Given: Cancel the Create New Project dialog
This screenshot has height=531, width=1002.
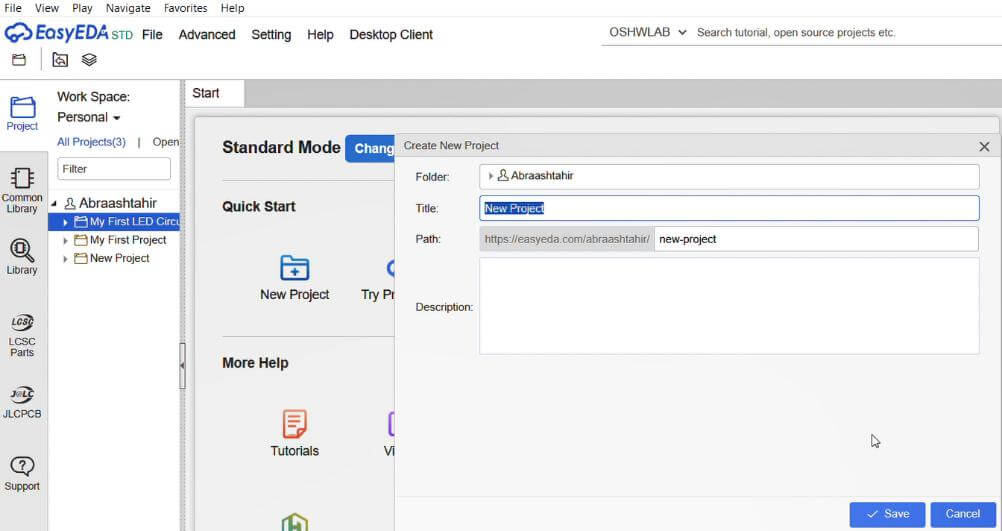Looking at the screenshot, I should point(962,514).
